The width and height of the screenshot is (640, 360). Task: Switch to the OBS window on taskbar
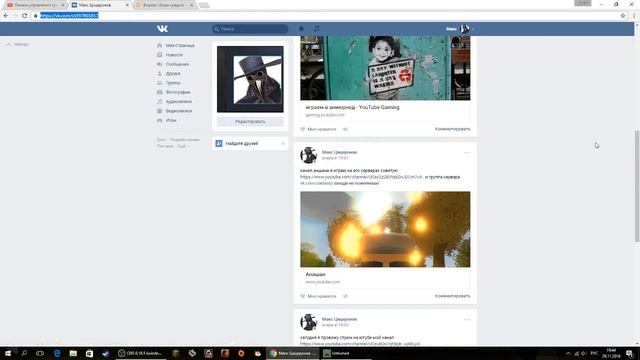point(140,353)
